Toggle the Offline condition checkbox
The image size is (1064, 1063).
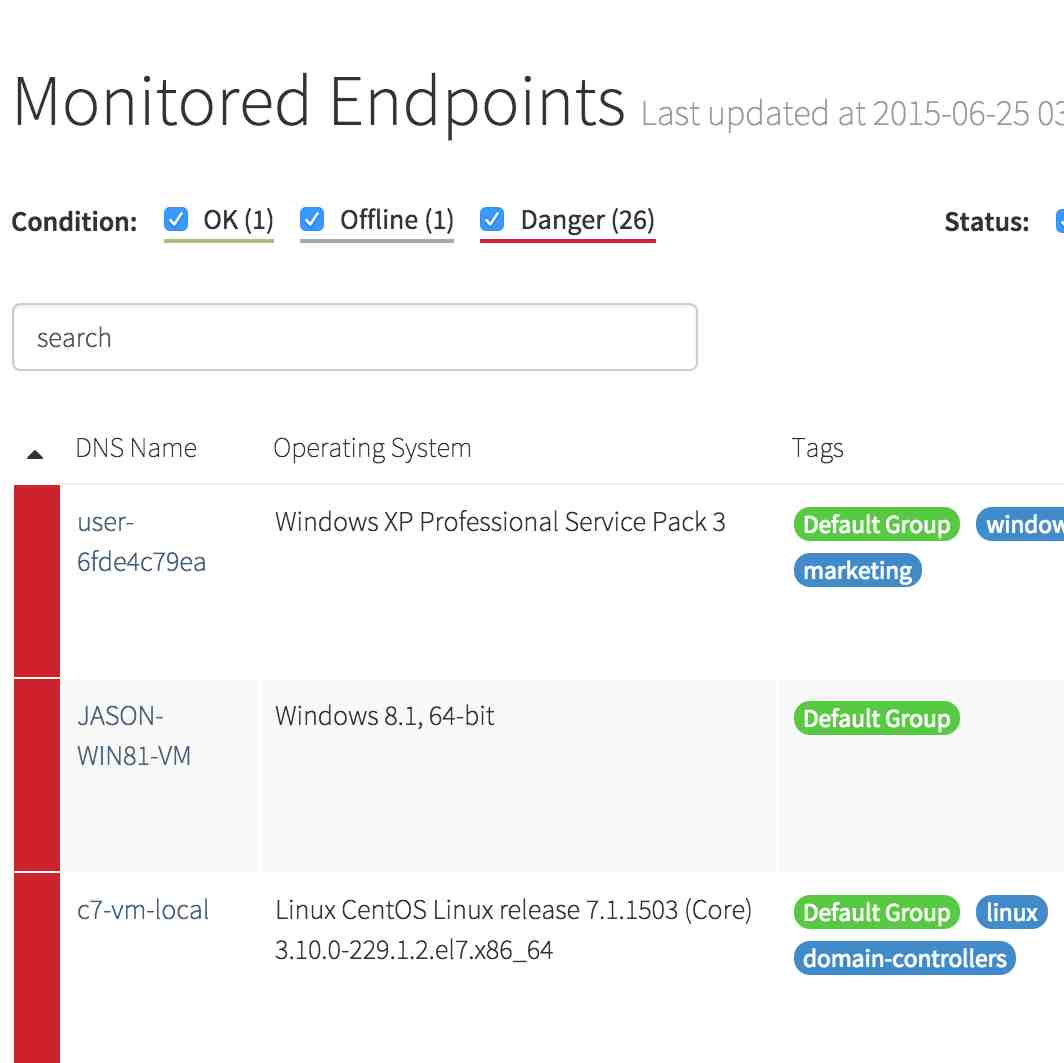pos(312,219)
